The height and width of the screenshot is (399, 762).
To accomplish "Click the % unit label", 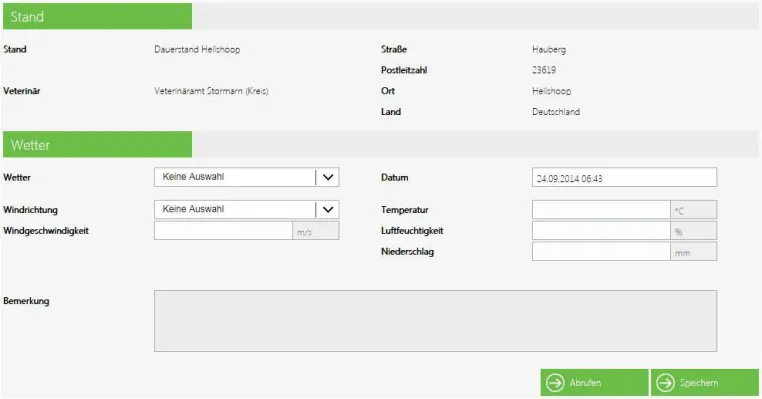I will [x=678, y=232].
